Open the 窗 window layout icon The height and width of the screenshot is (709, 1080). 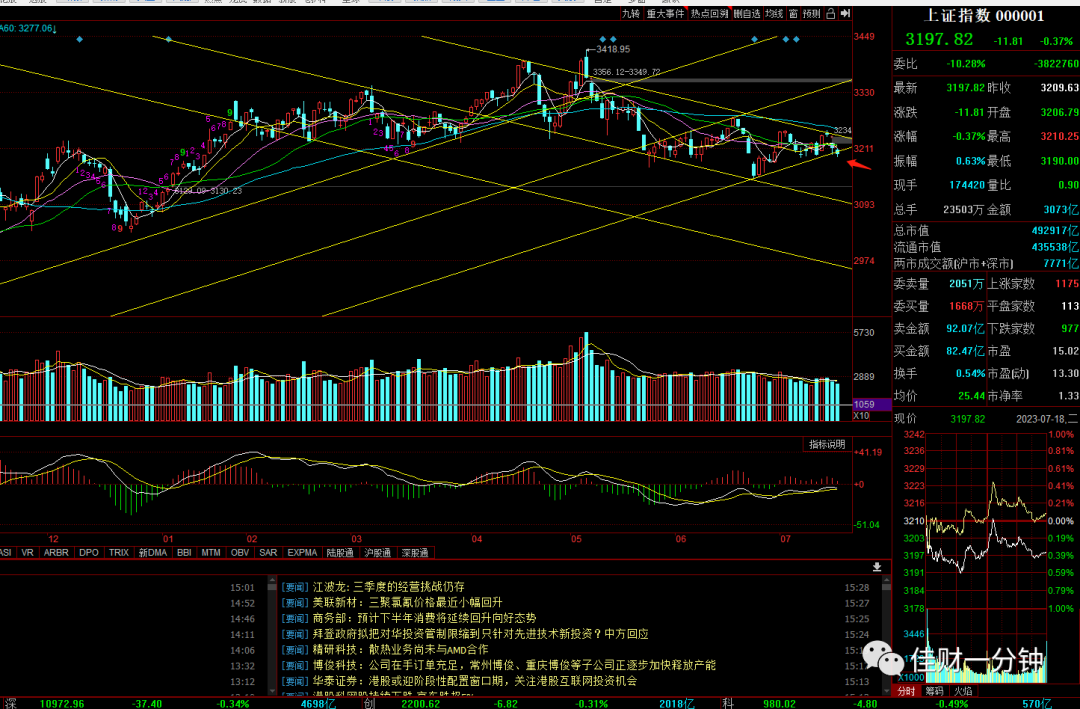pos(793,14)
